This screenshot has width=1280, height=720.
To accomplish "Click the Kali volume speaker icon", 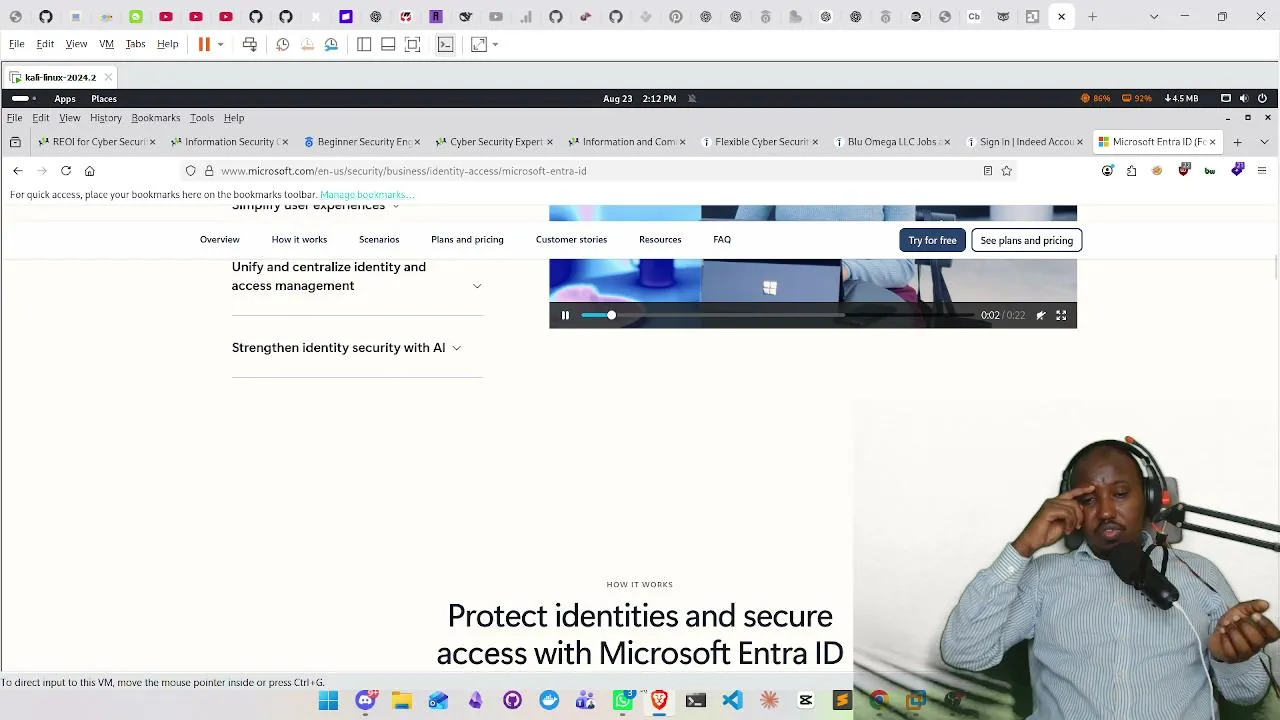I will 1243,98.
